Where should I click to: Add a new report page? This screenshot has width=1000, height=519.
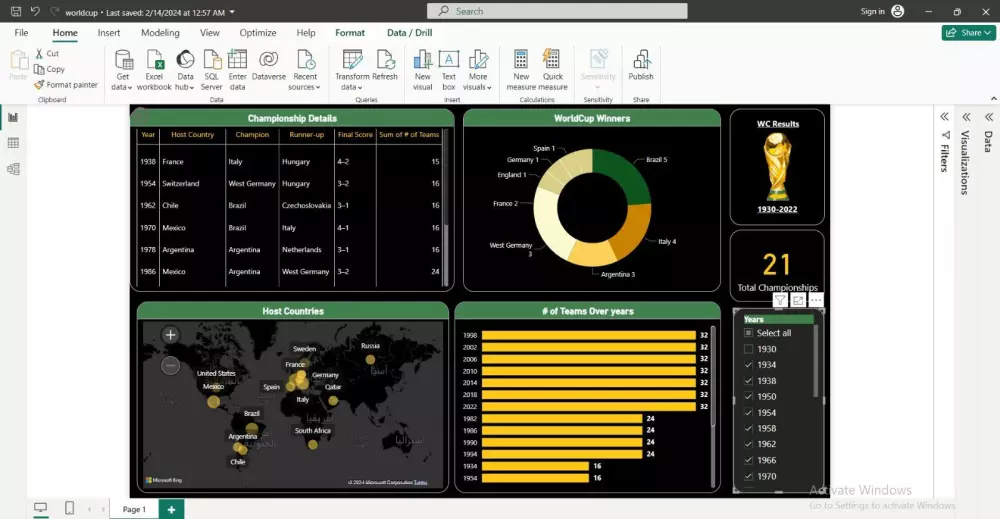click(171, 509)
